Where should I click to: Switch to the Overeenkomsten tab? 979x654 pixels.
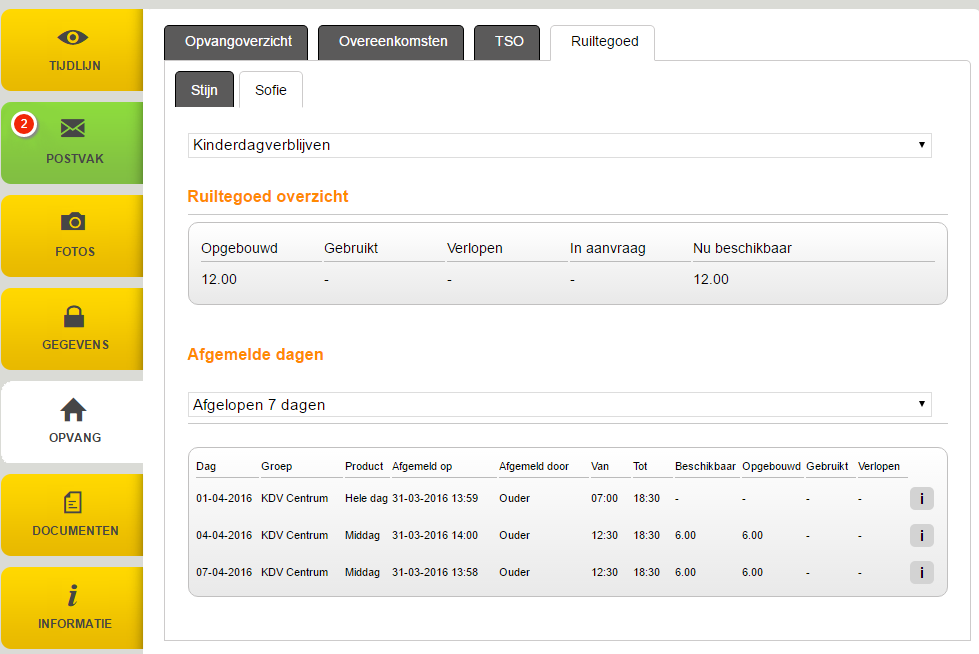391,43
